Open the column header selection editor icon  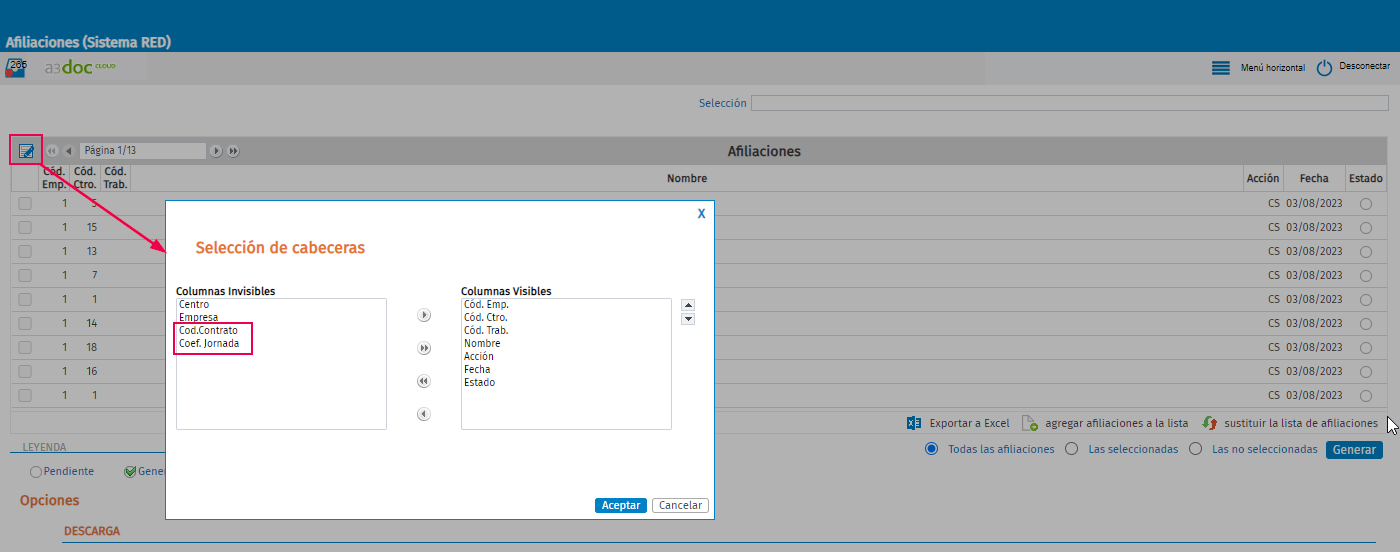coord(26,151)
